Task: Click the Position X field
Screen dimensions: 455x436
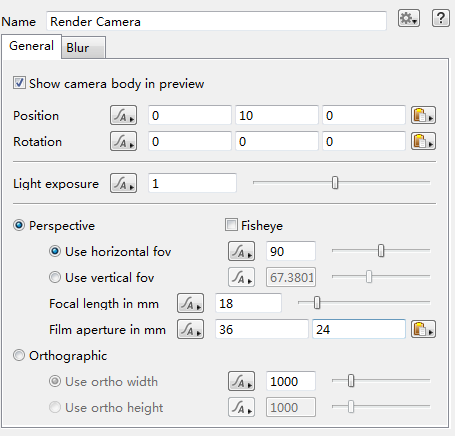Action: (x=190, y=115)
